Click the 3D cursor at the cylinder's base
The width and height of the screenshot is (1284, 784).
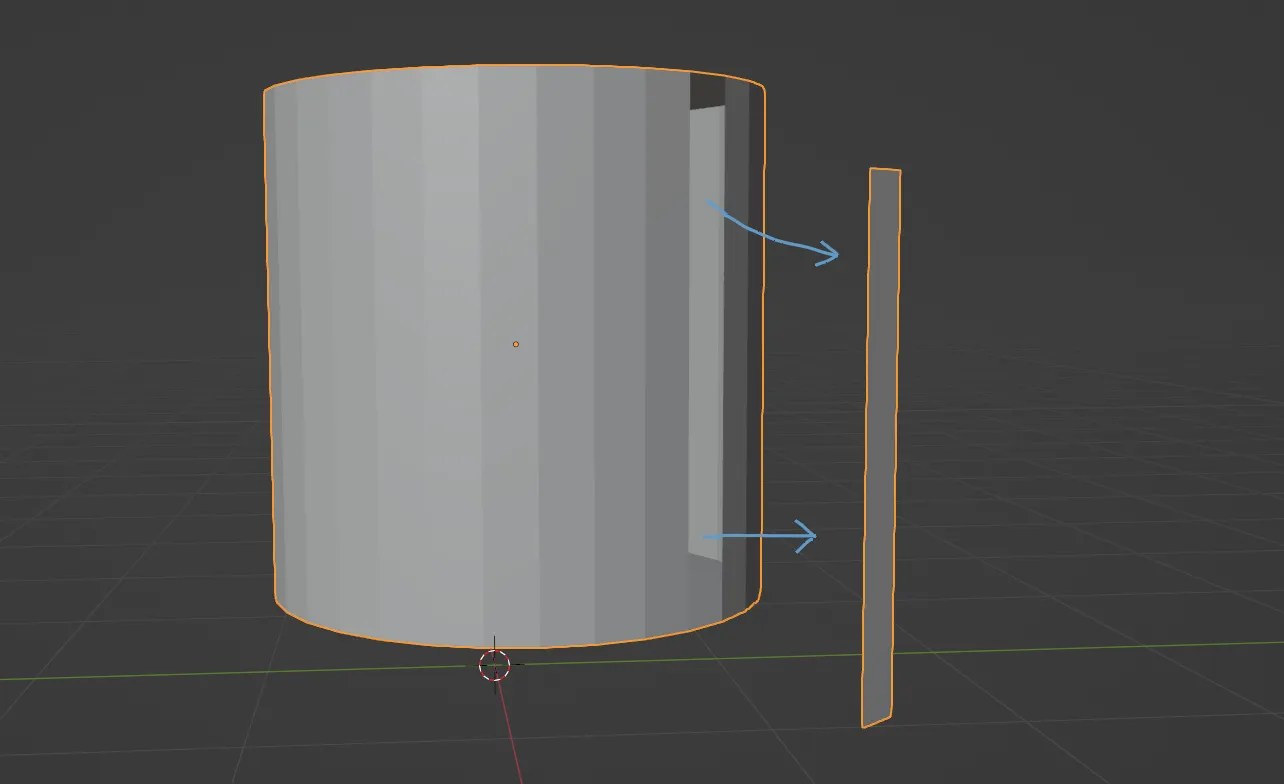[497, 665]
